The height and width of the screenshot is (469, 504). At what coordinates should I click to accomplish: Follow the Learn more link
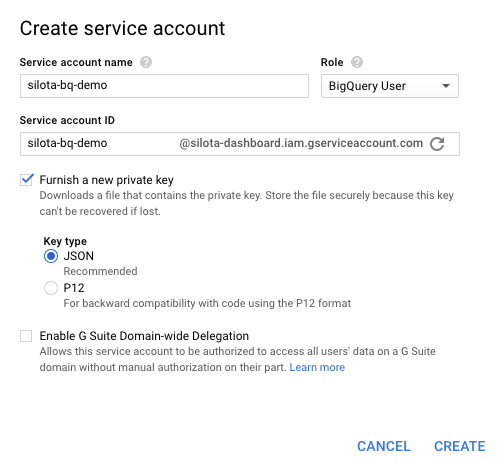317,367
